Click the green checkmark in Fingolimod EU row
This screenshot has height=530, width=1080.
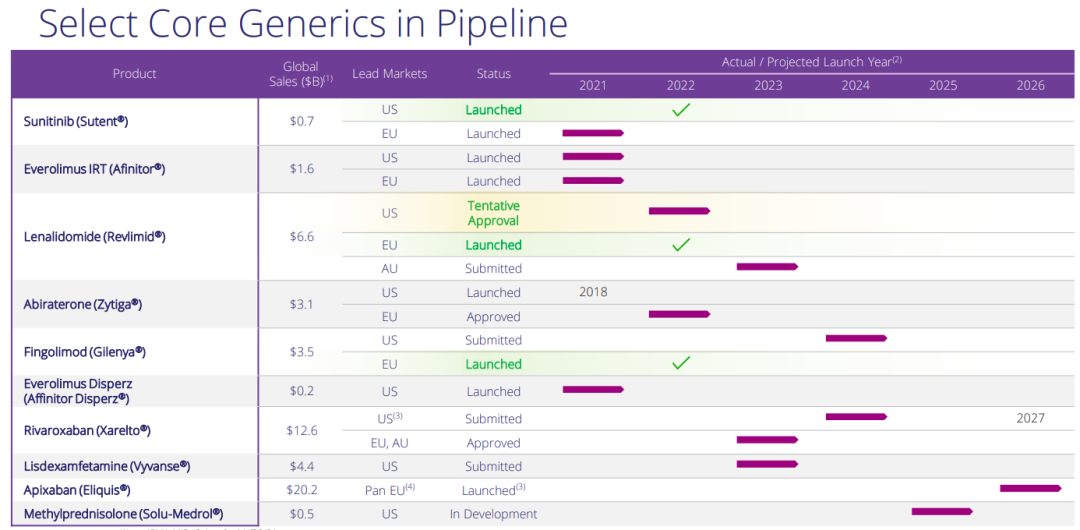[x=681, y=363]
